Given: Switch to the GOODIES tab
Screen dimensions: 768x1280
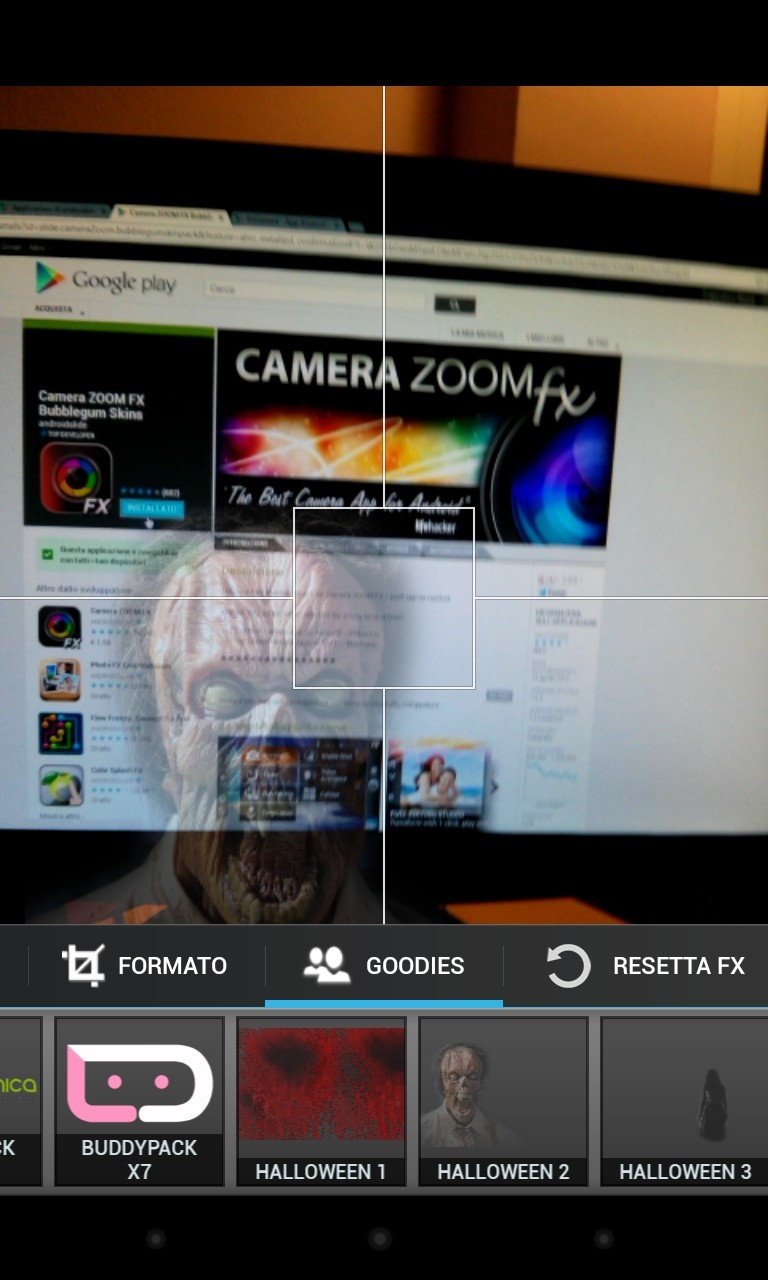Looking at the screenshot, I should (x=414, y=966).
